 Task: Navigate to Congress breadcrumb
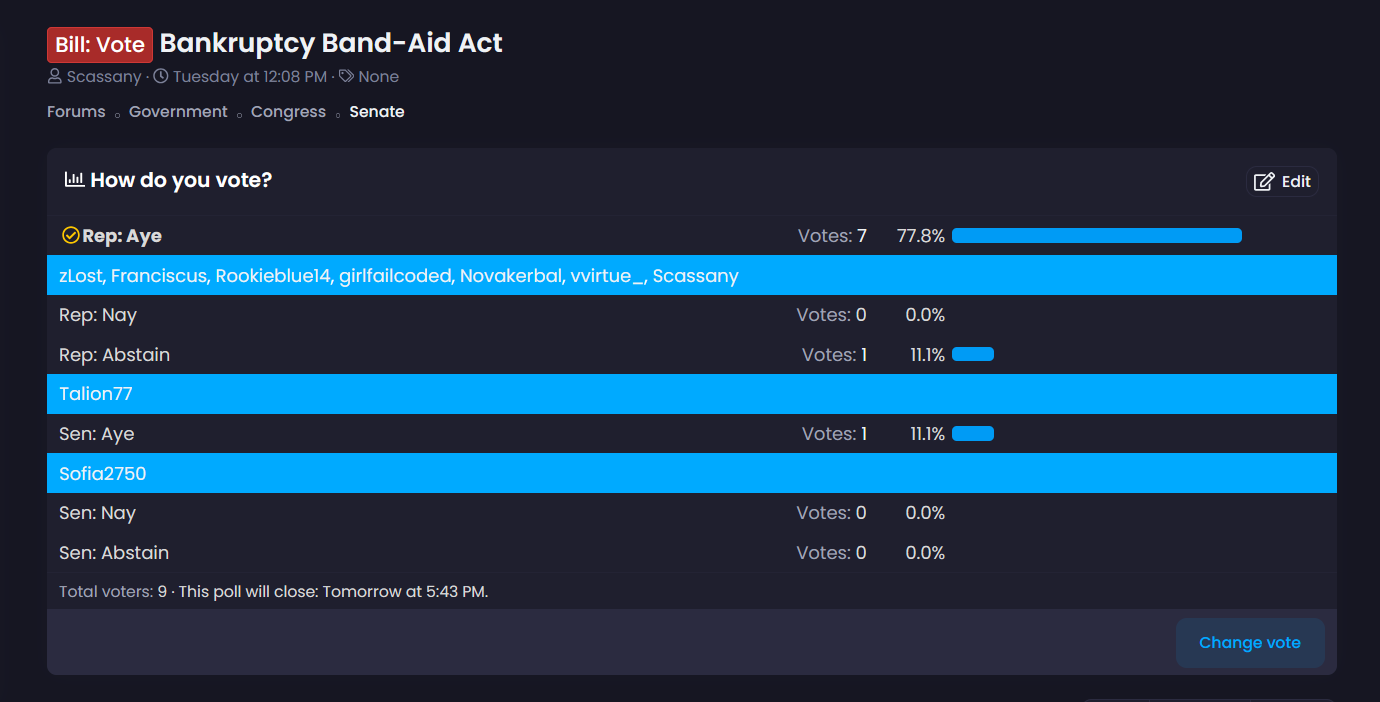tap(288, 112)
